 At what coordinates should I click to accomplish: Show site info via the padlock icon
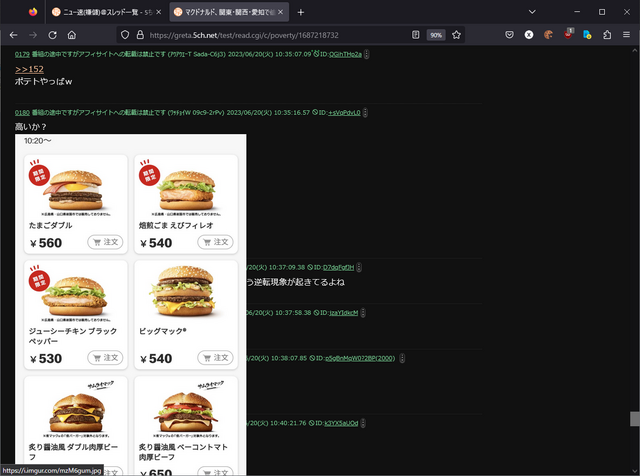point(140,35)
